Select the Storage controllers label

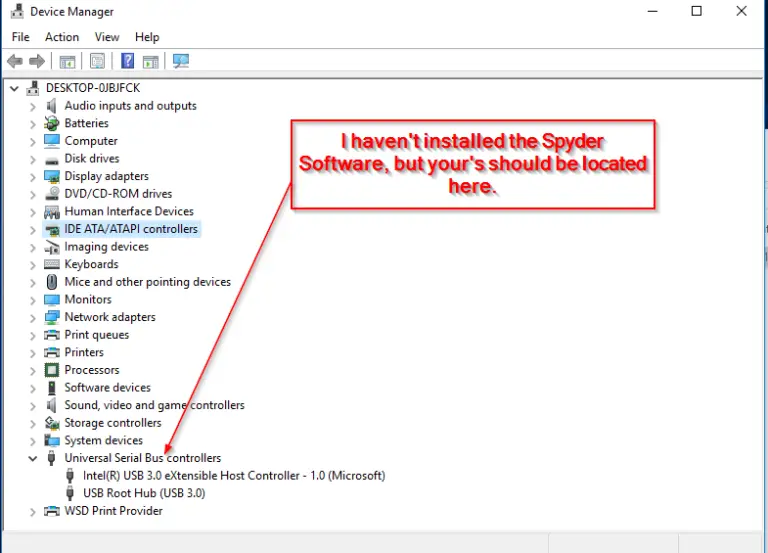(x=113, y=423)
